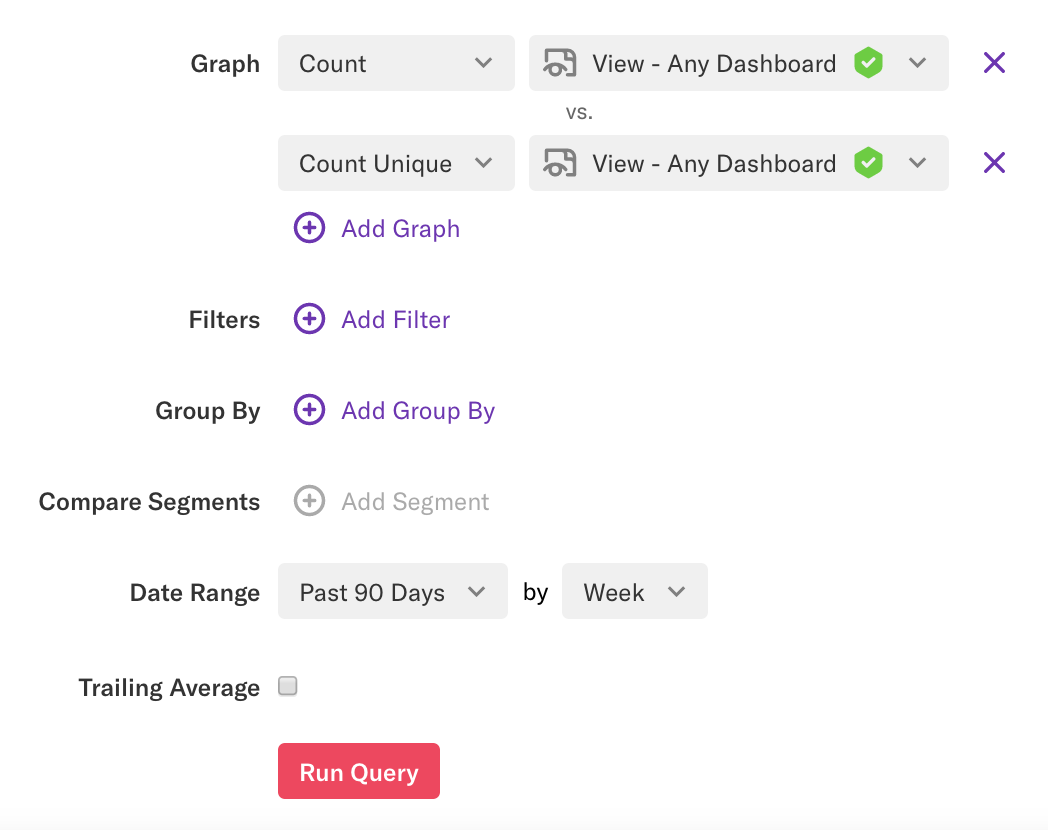Click pageview icon in first event dropdown

pos(560,63)
